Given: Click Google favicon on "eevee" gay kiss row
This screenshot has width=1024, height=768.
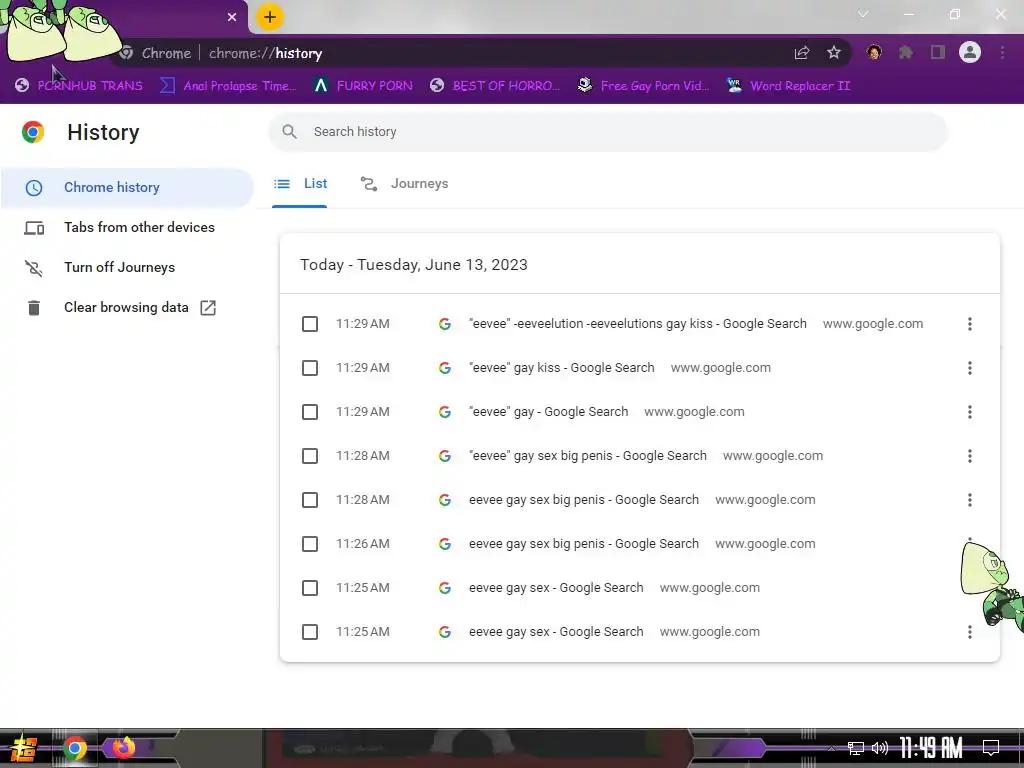Looking at the screenshot, I should coord(445,368).
